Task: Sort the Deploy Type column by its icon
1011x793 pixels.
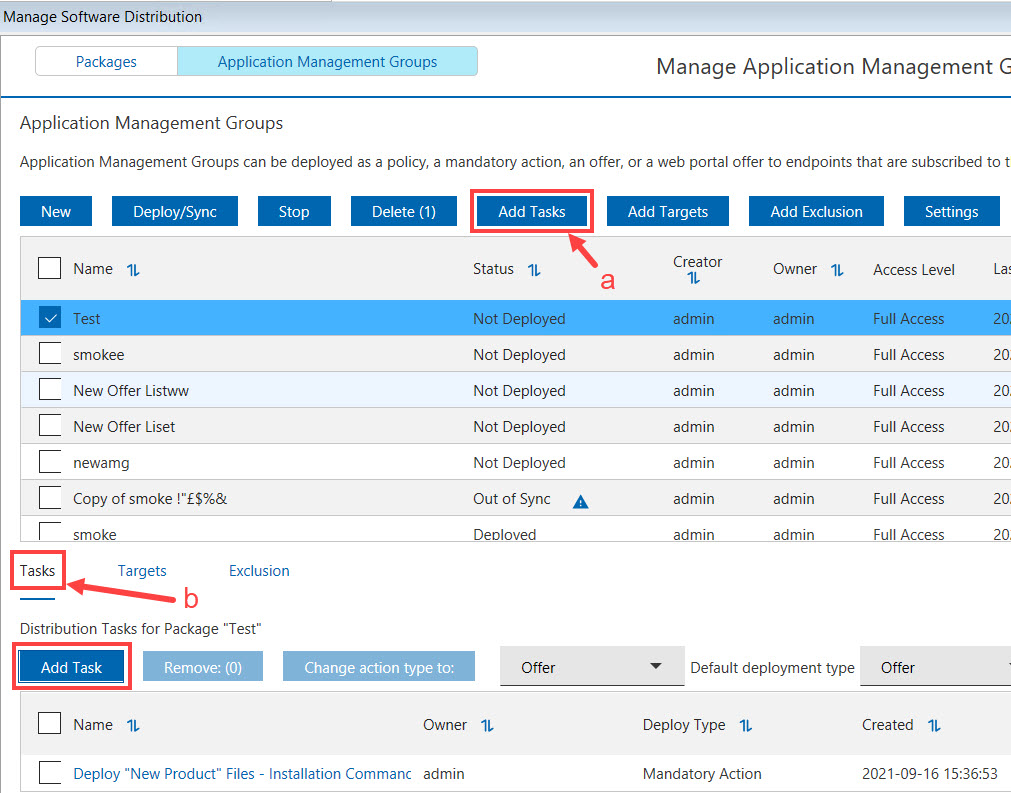Action: pos(745,725)
